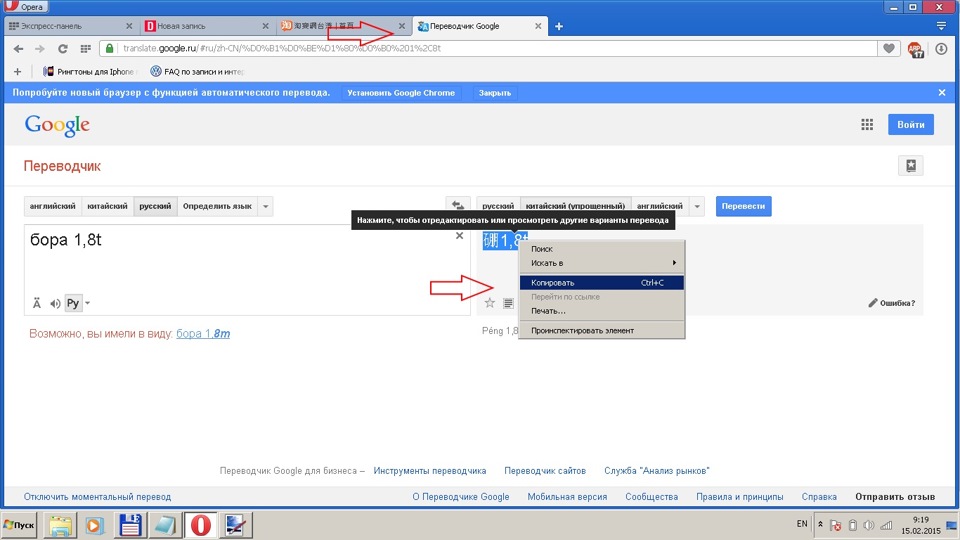Open the floppy disk app in the taskbar
Viewport: 960px width, 540px height.
[x=130, y=525]
